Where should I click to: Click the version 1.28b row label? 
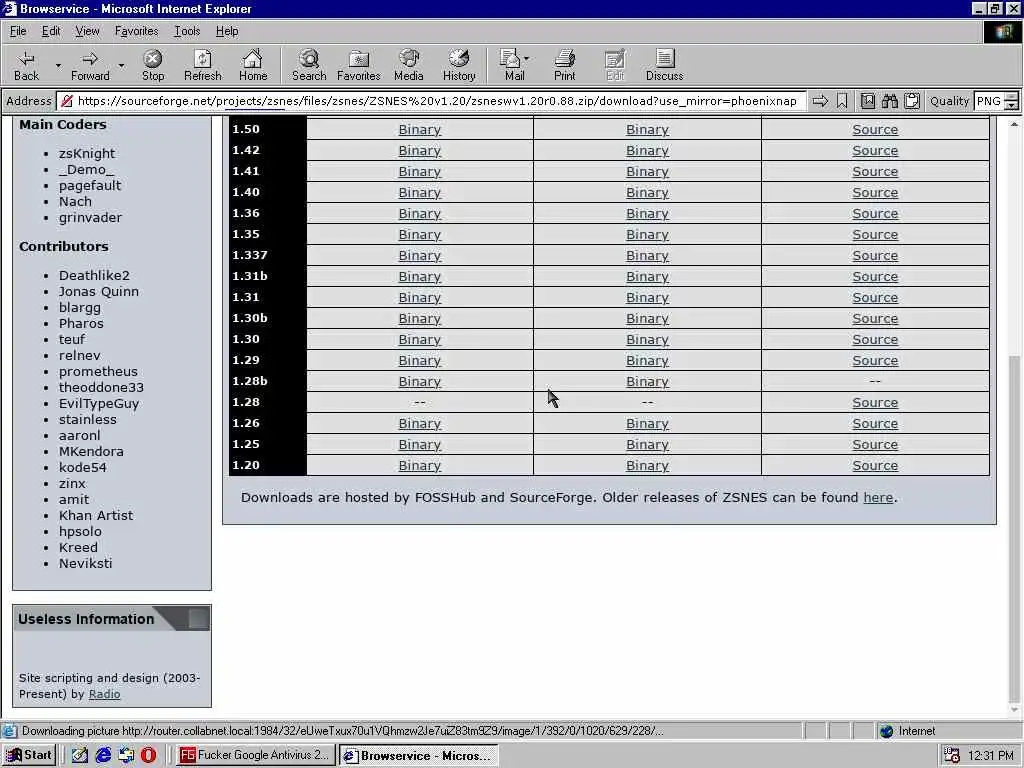[249, 381]
